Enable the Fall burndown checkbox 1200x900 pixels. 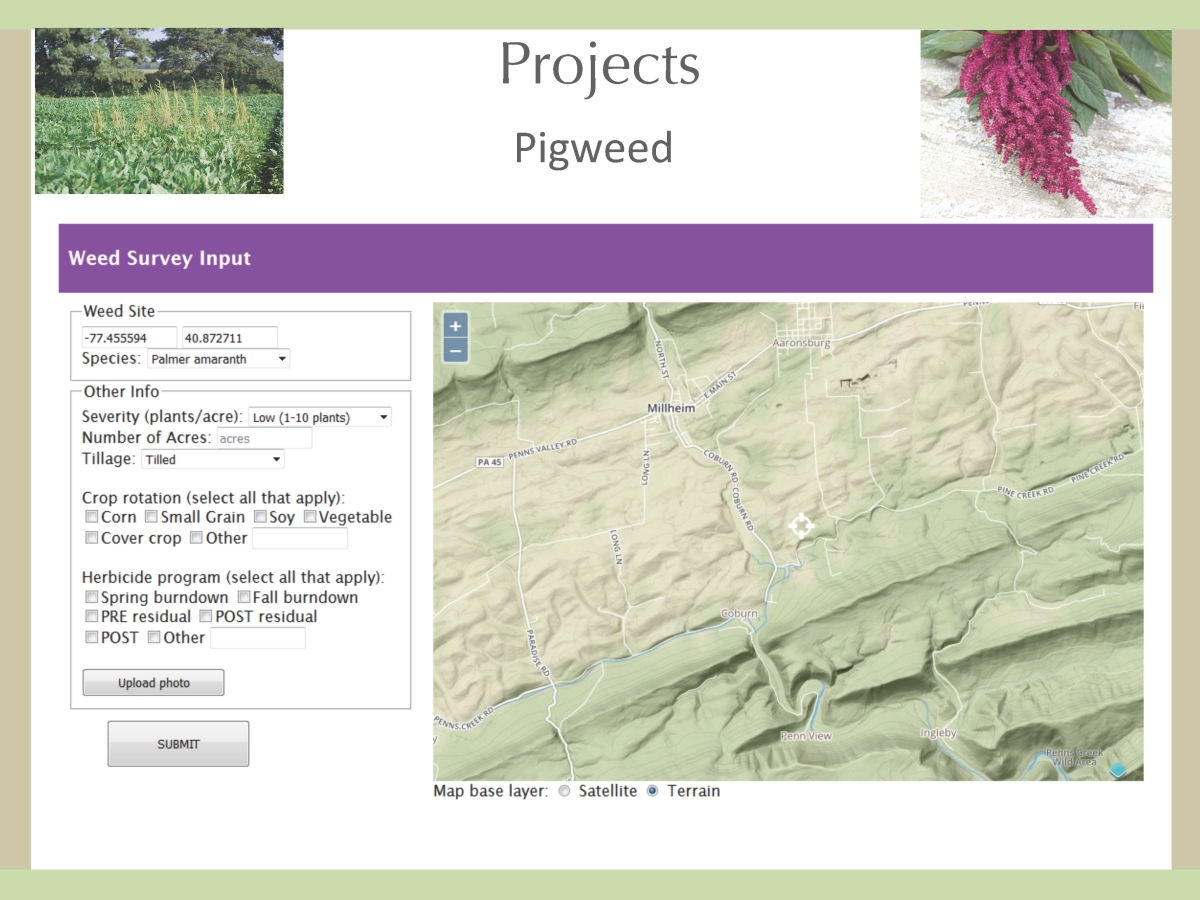(x=243, y=597)
